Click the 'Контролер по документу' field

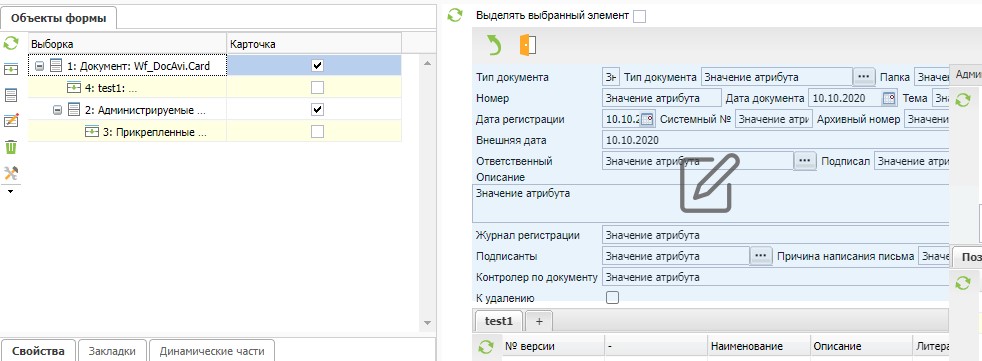pos(775,277)
